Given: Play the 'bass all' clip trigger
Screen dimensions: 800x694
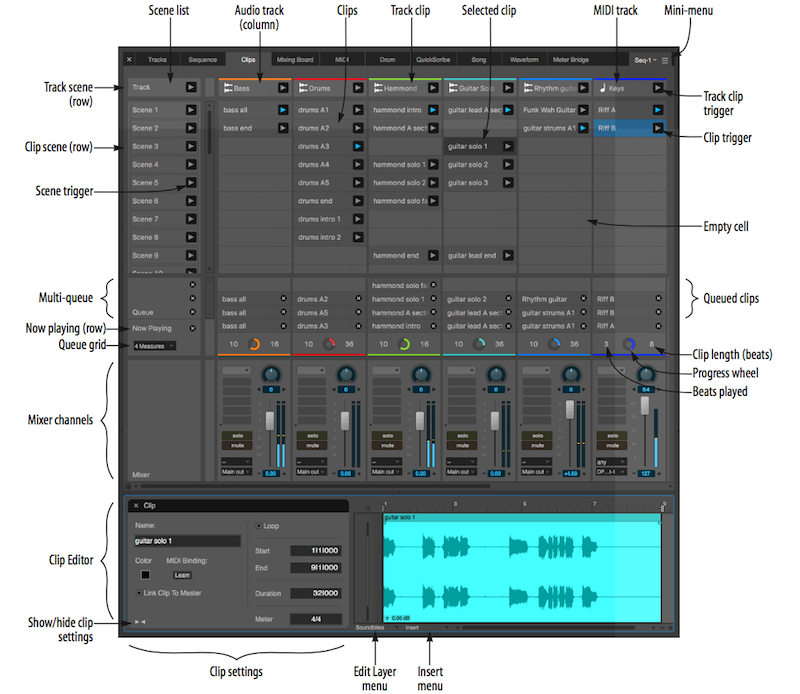Looking at the screenshot, I should pos(283,110).
